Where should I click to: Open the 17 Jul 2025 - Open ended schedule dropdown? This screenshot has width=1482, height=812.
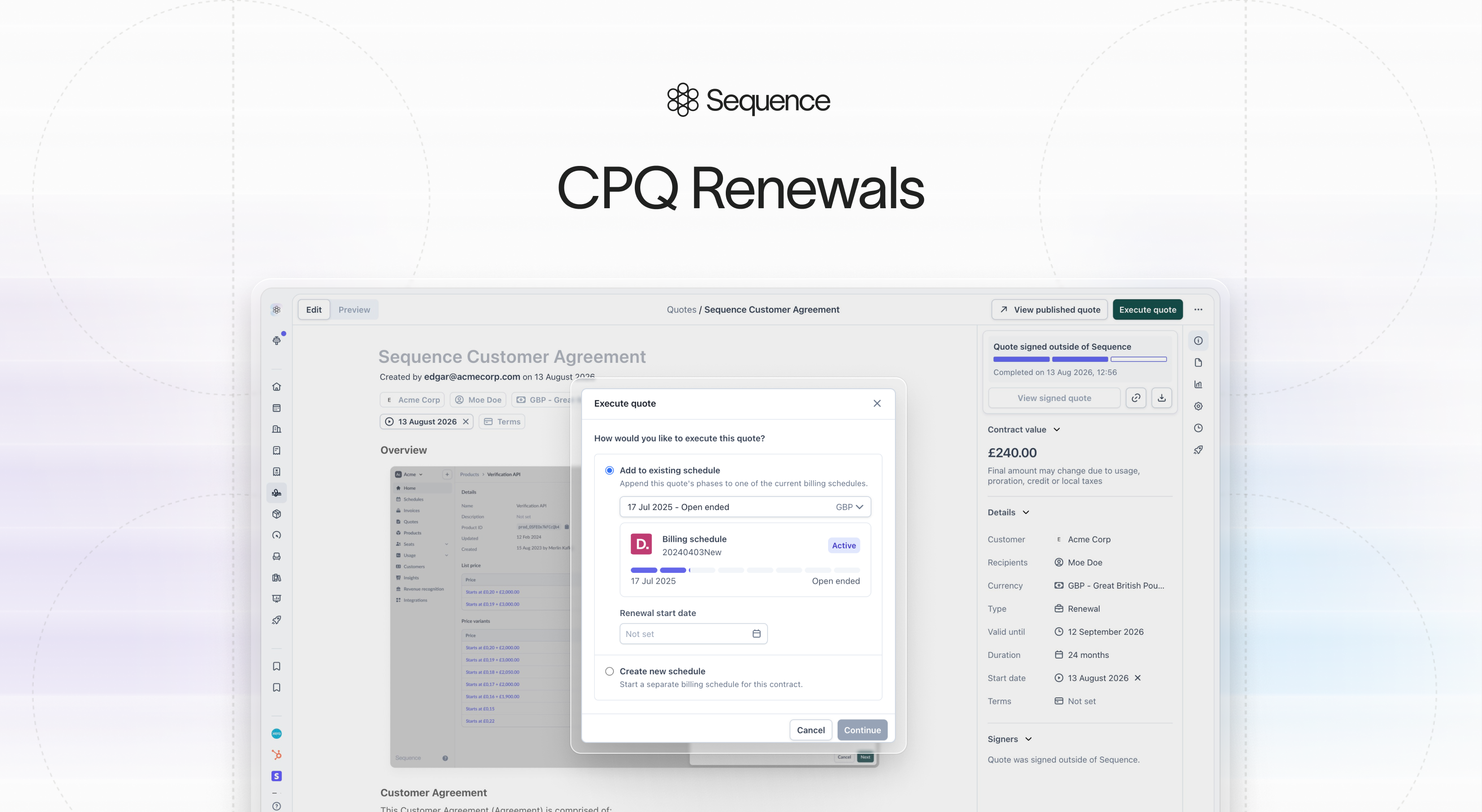(745, 506)
